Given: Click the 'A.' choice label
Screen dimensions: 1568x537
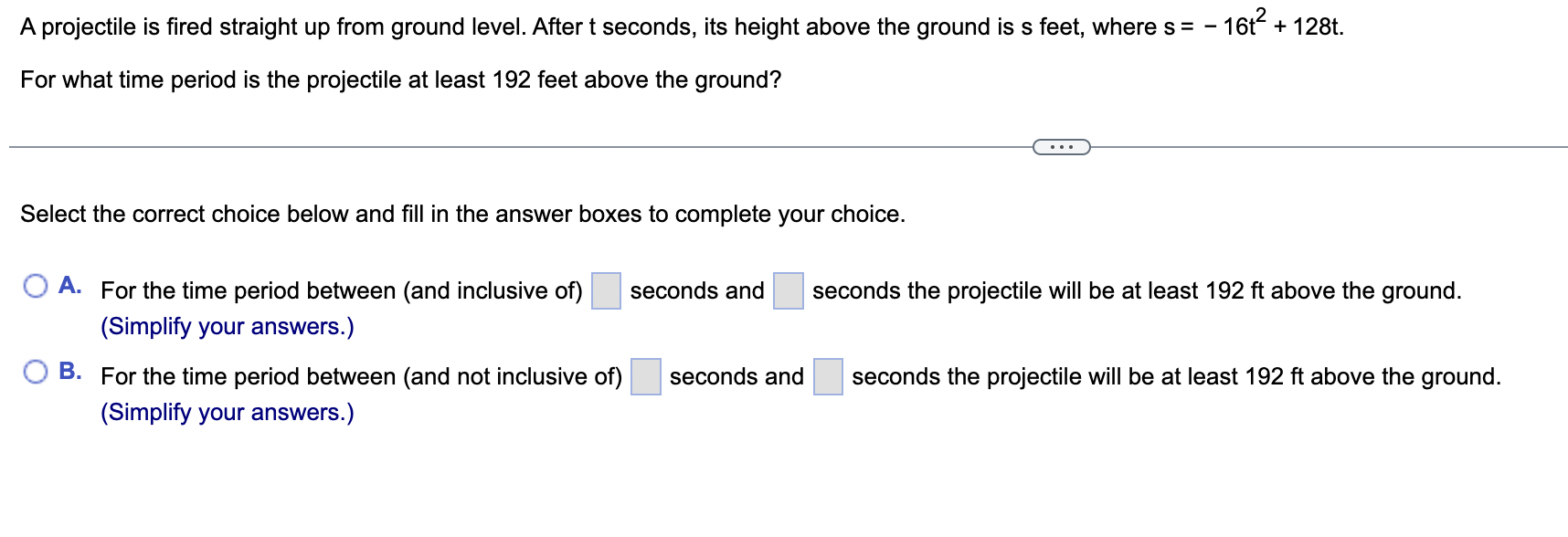Looking at the screenshot, I should (71, 284).
